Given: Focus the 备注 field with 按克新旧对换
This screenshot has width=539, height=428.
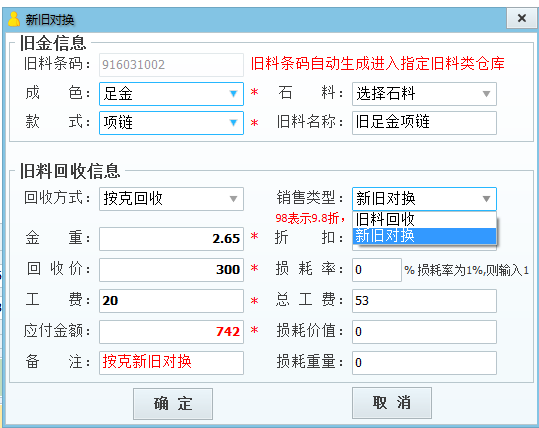Looking at the screenshot, I should tap(171, 363).
